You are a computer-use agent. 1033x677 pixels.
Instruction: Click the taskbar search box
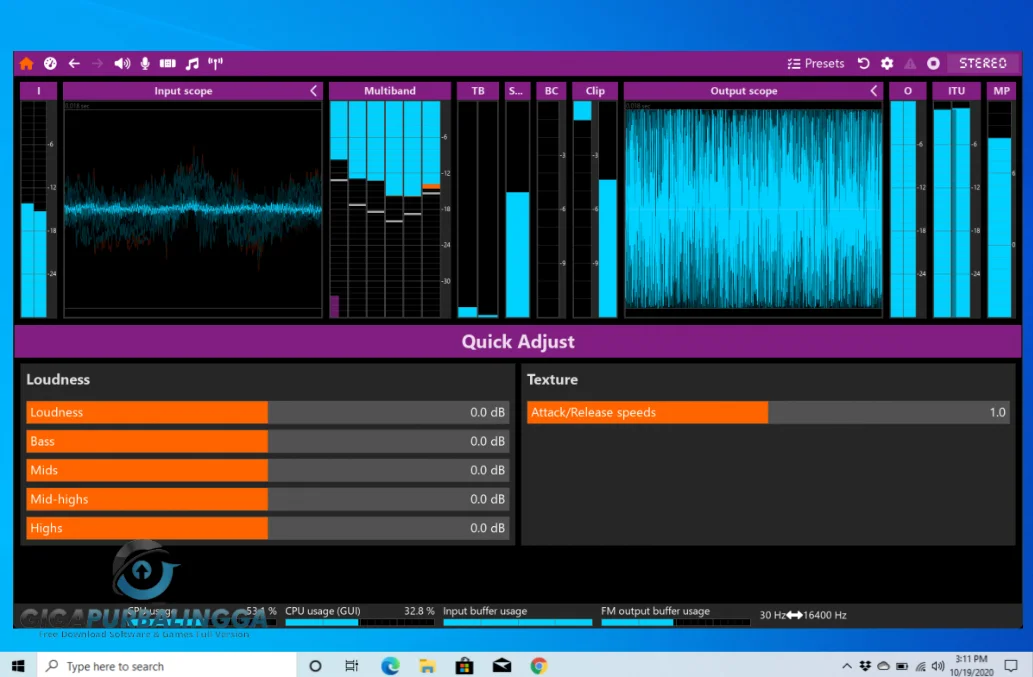click(166, 666)
